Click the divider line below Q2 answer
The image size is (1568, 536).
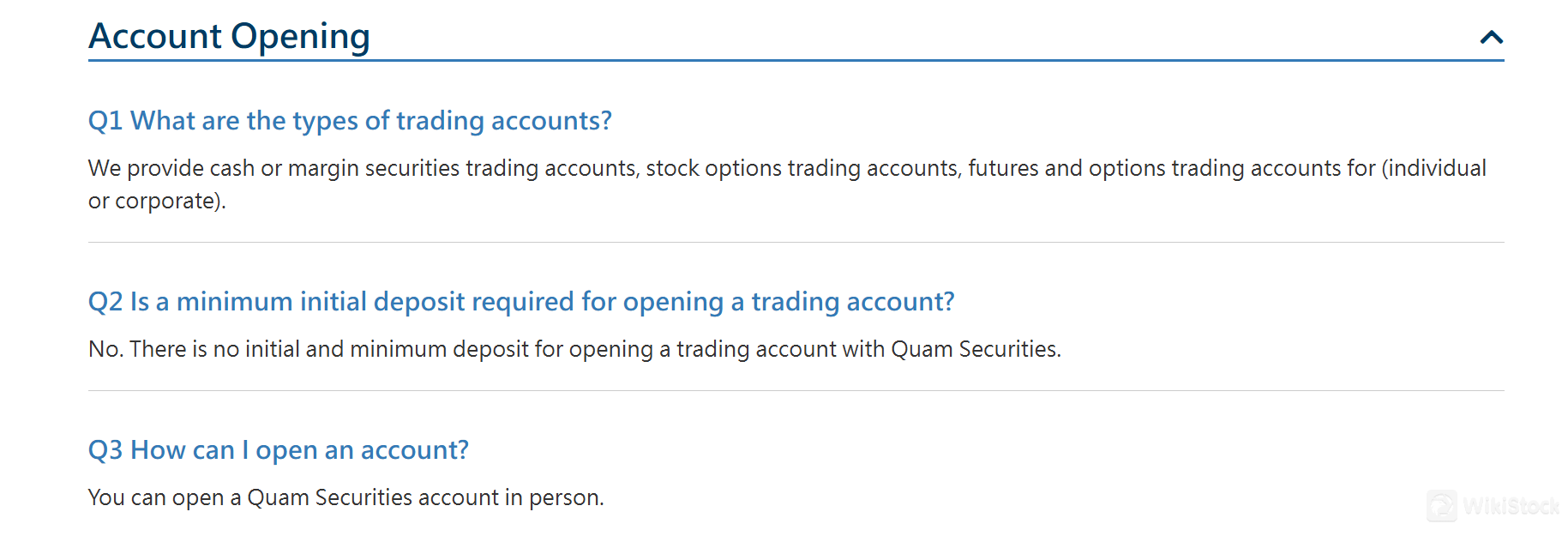point(796,391)
